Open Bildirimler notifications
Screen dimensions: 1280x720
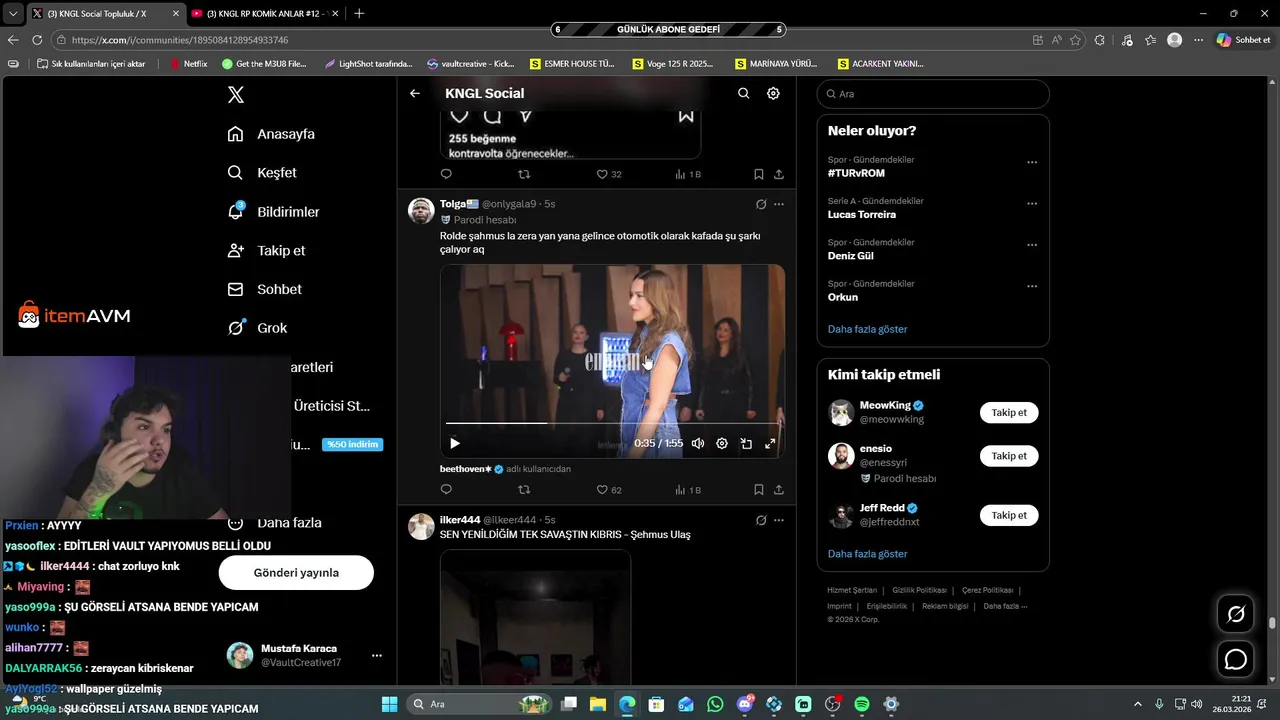click(x=274, y=212)
